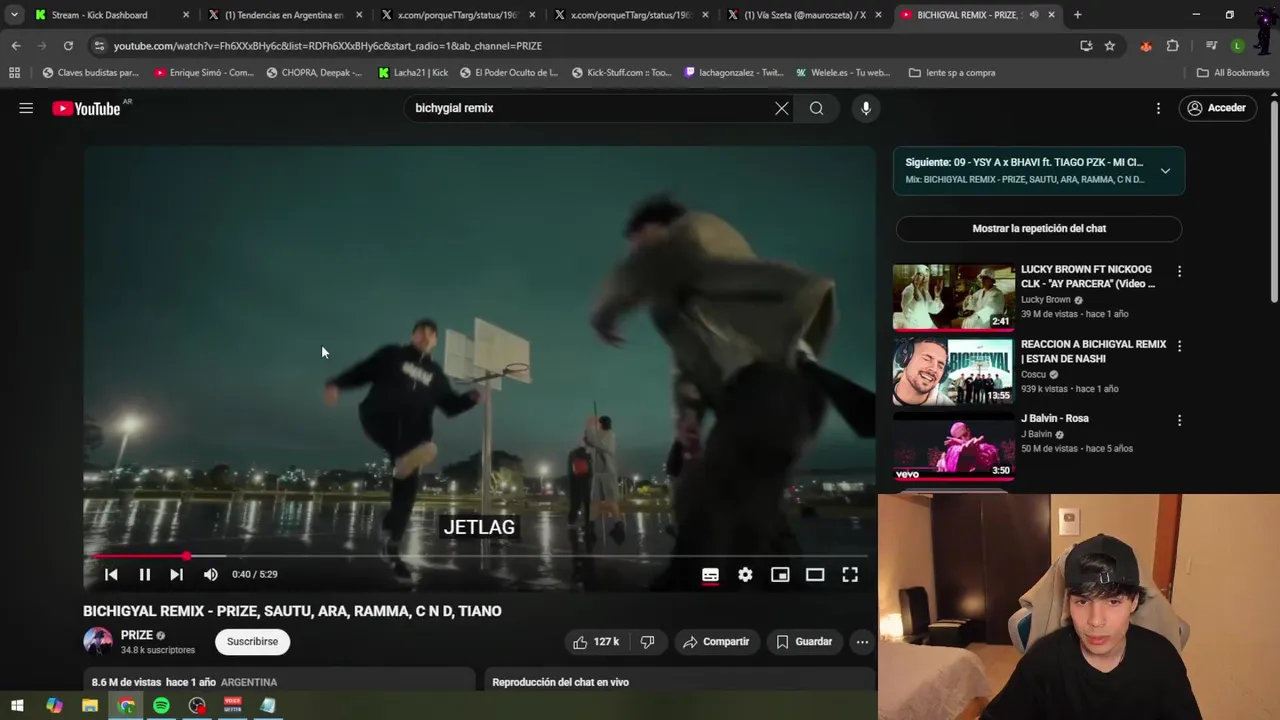The image size is (1280, 720).
Task: Open the browser extensions puzzle icon
Action: tap(1173, 46)
